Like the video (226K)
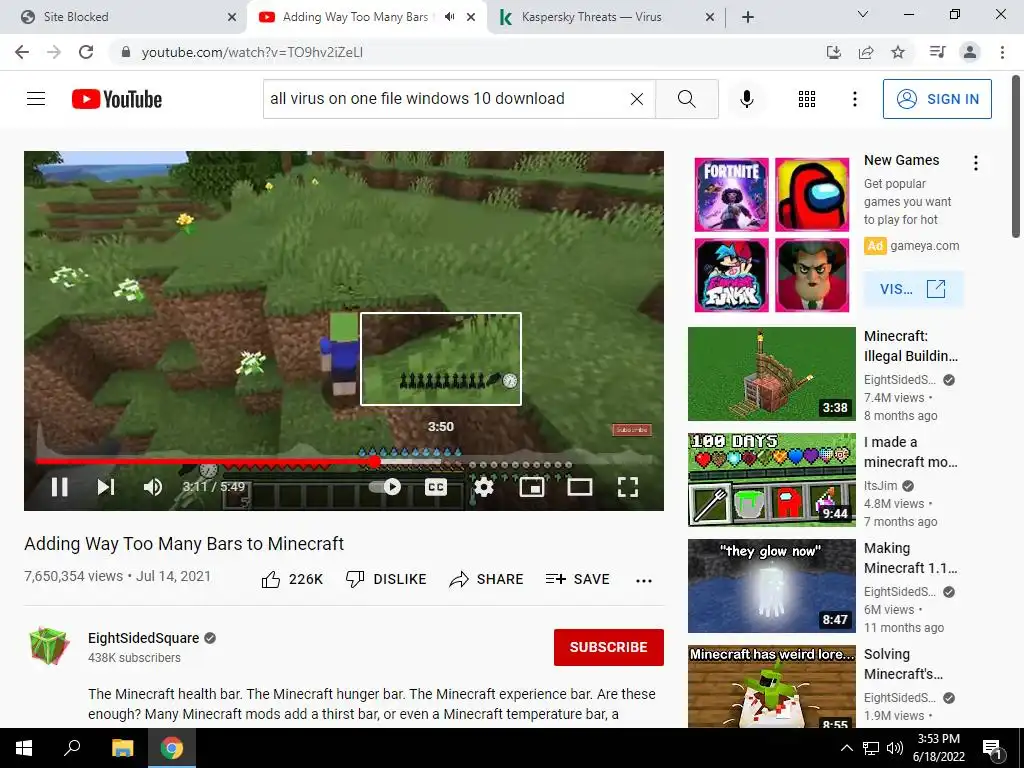The height and width of the screenshot is (768, 1024). pyautogui.click(x=292, y=579)
